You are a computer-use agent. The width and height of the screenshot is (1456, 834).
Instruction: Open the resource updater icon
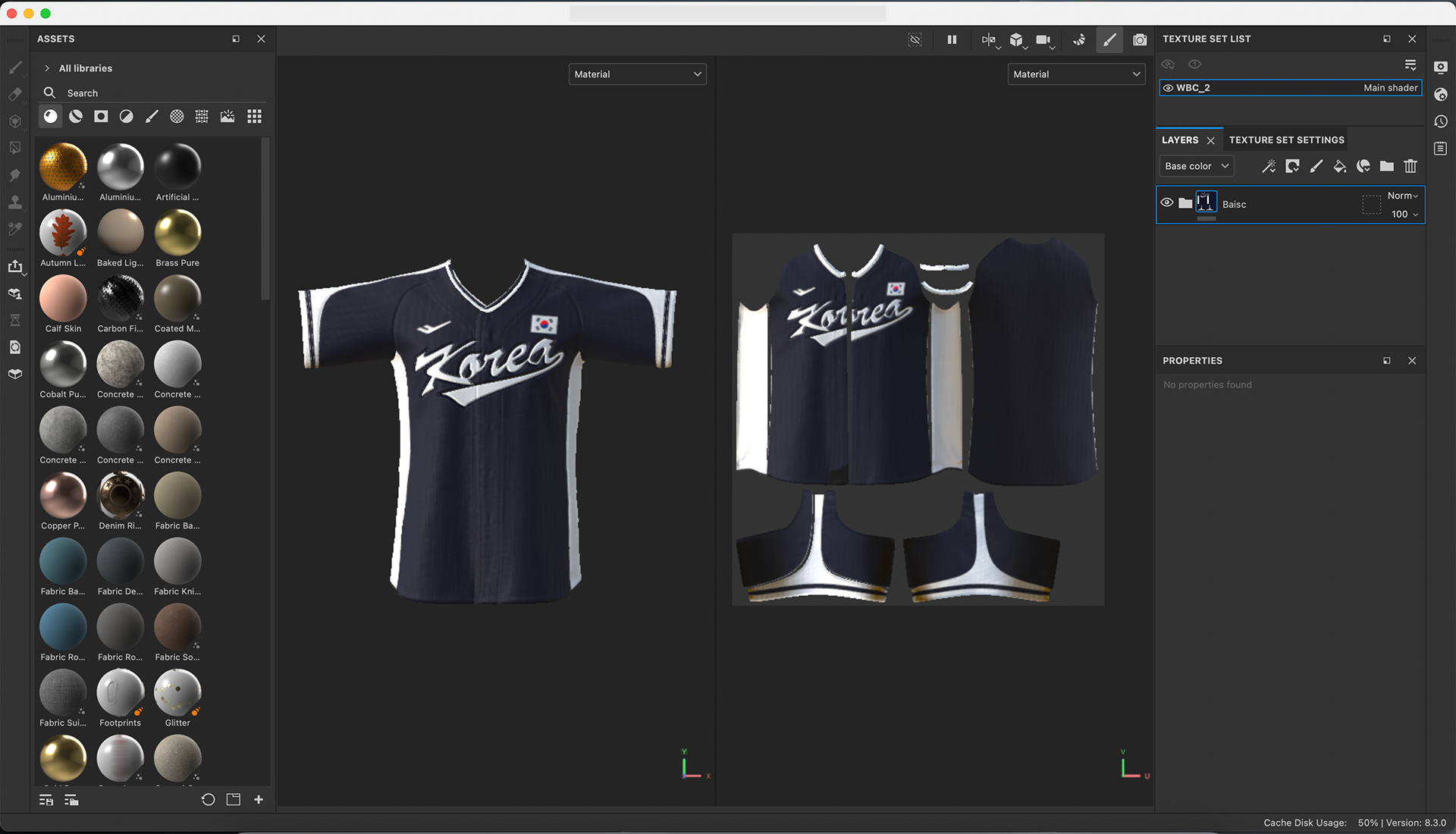pyautogui.click(x=15, y=347)
